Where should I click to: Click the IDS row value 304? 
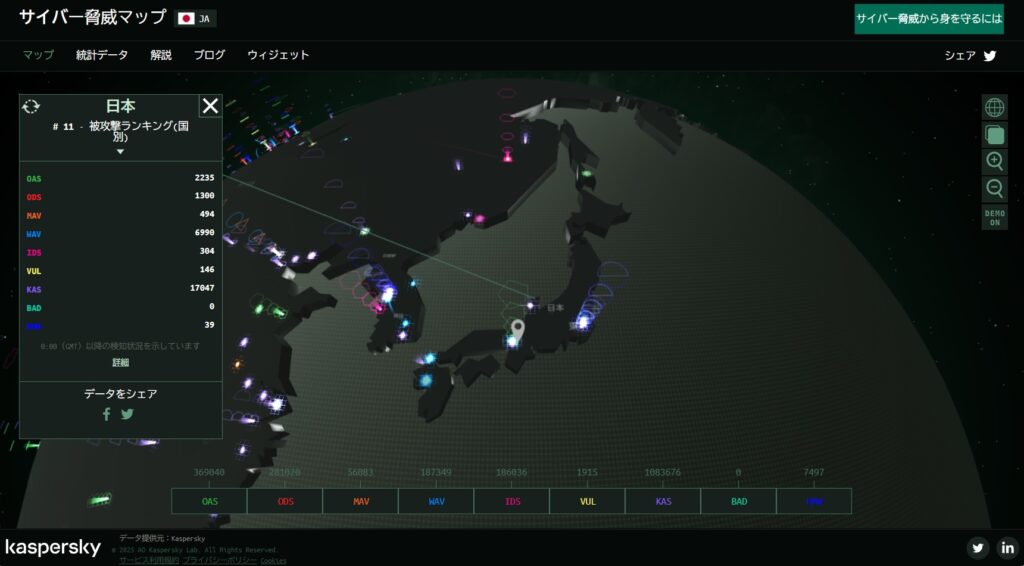tap(207, 251)
